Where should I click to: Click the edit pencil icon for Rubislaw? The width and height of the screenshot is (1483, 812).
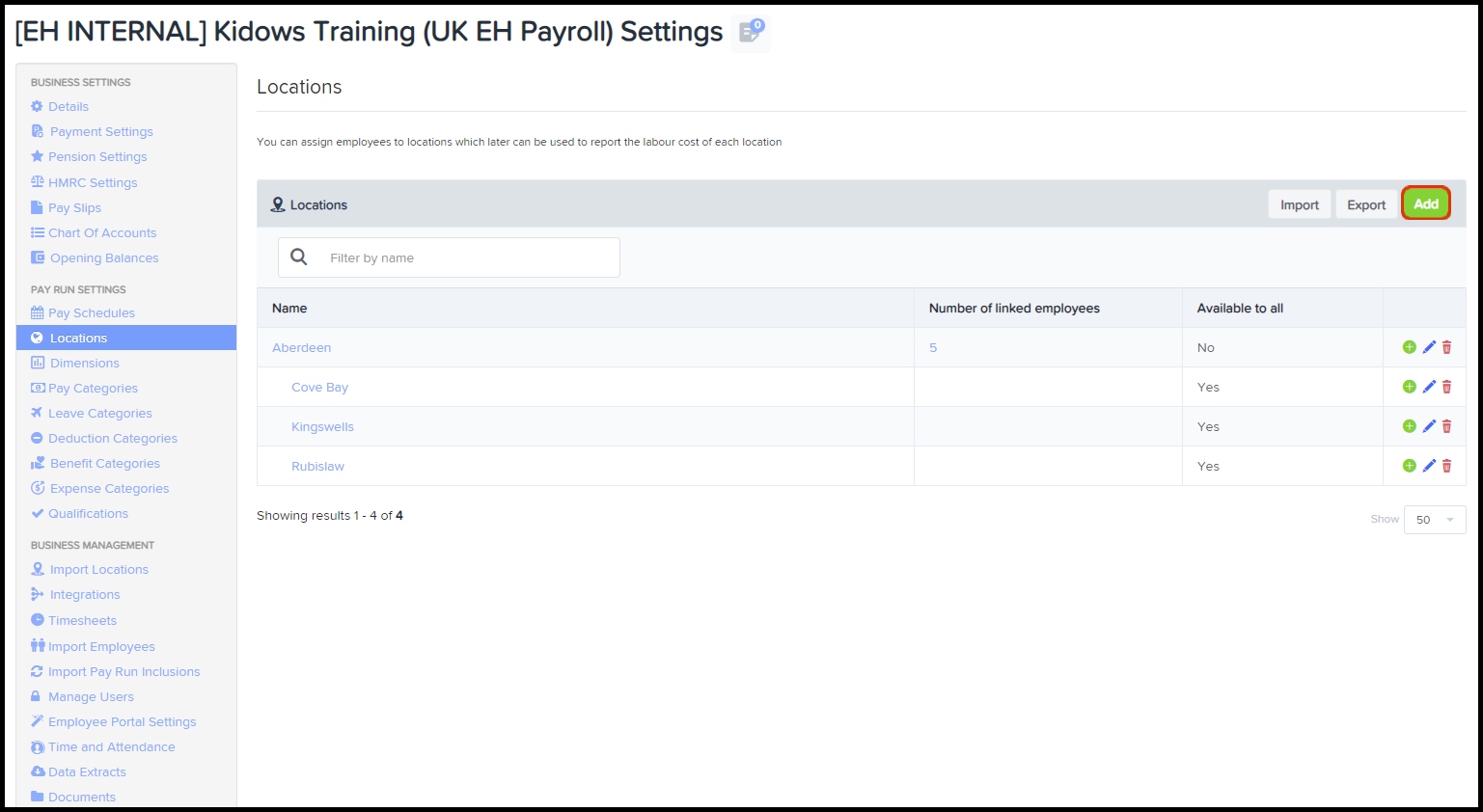(x=1429, y=466)
